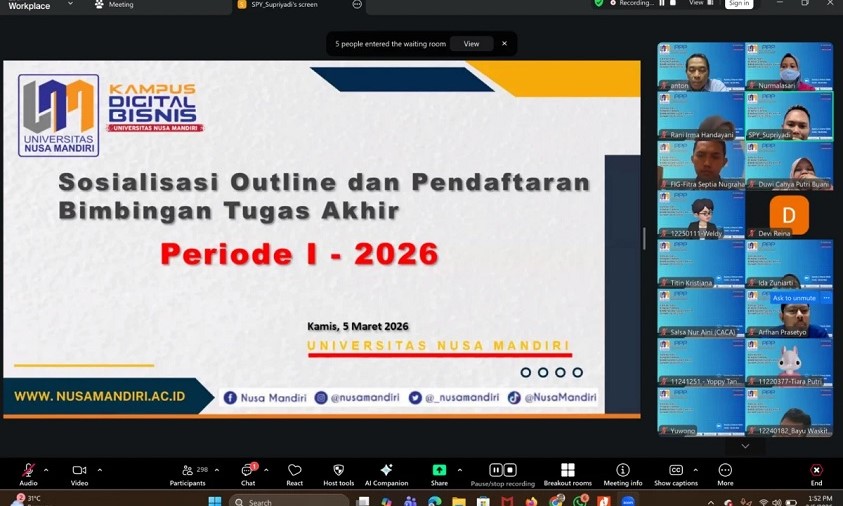This screenshot has height=506, width=843.
Task: Click the green Share screen button
Action: point(439,471)
